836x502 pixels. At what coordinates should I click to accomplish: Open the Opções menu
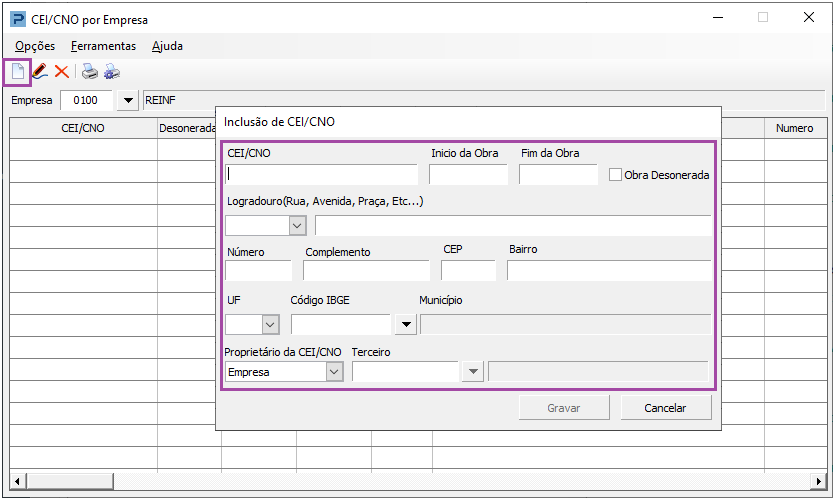35,46
